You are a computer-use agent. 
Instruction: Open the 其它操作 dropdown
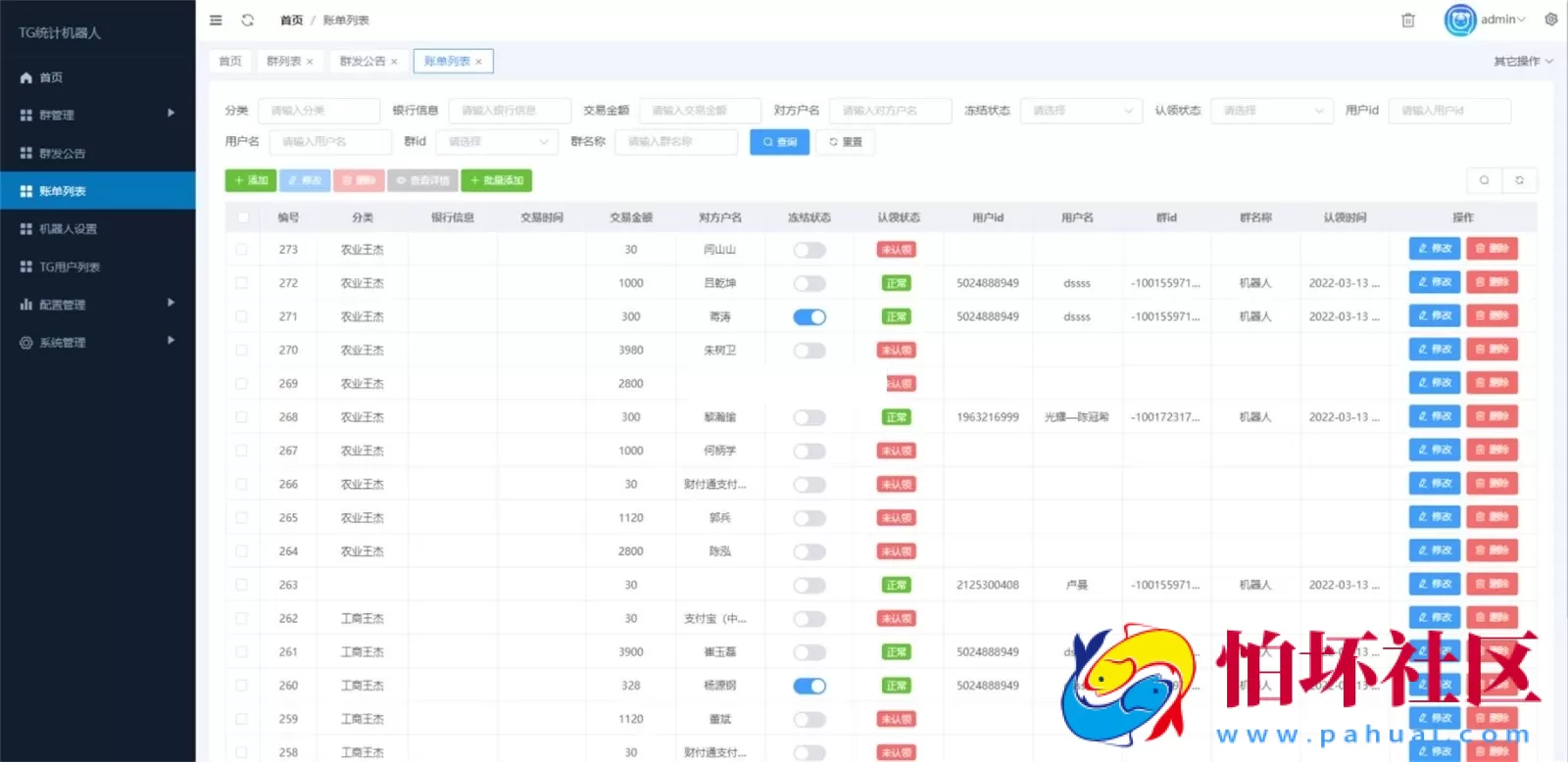pos(1523,62)
